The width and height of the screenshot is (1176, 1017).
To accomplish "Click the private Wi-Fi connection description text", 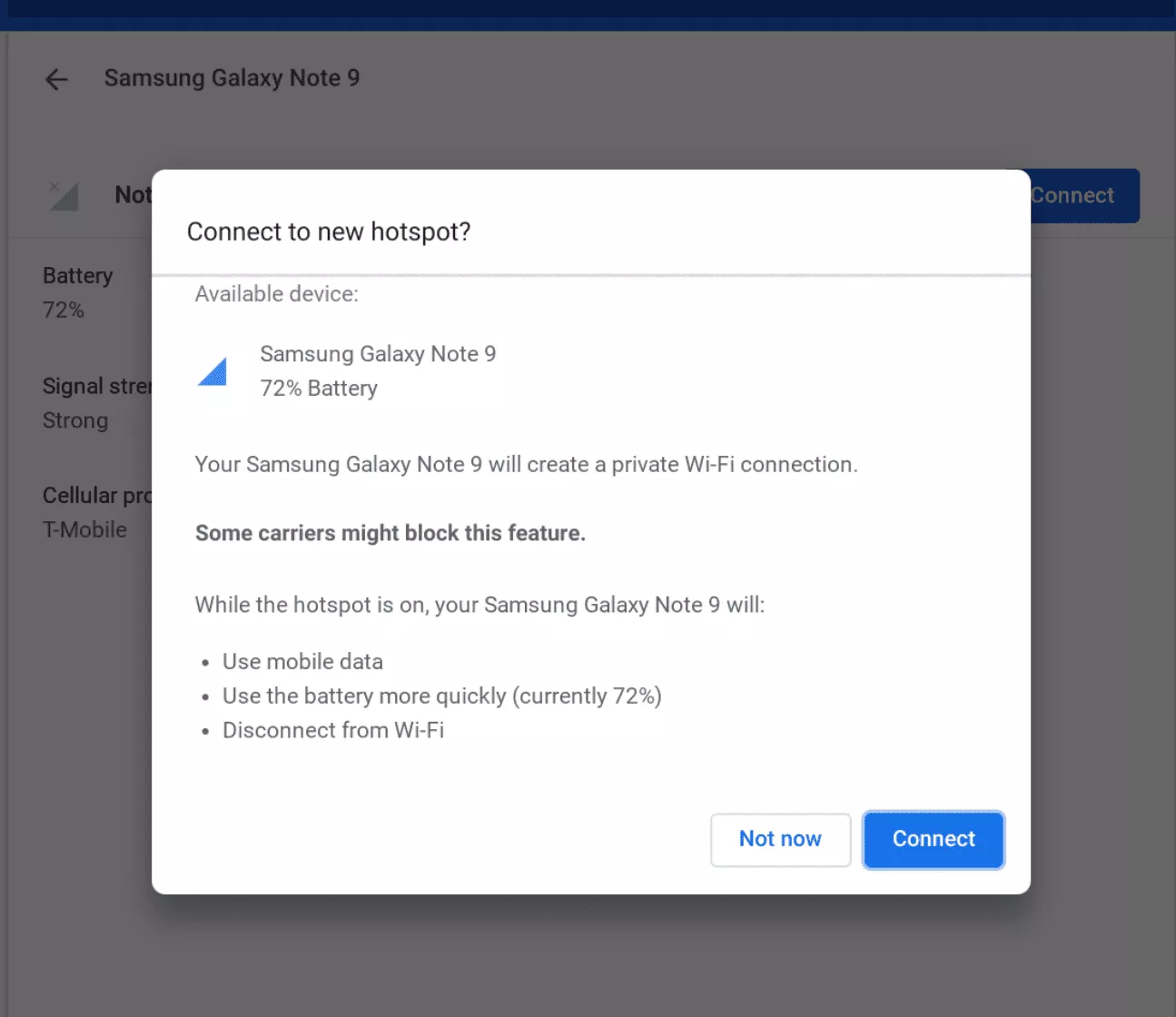I will [526, 465].
